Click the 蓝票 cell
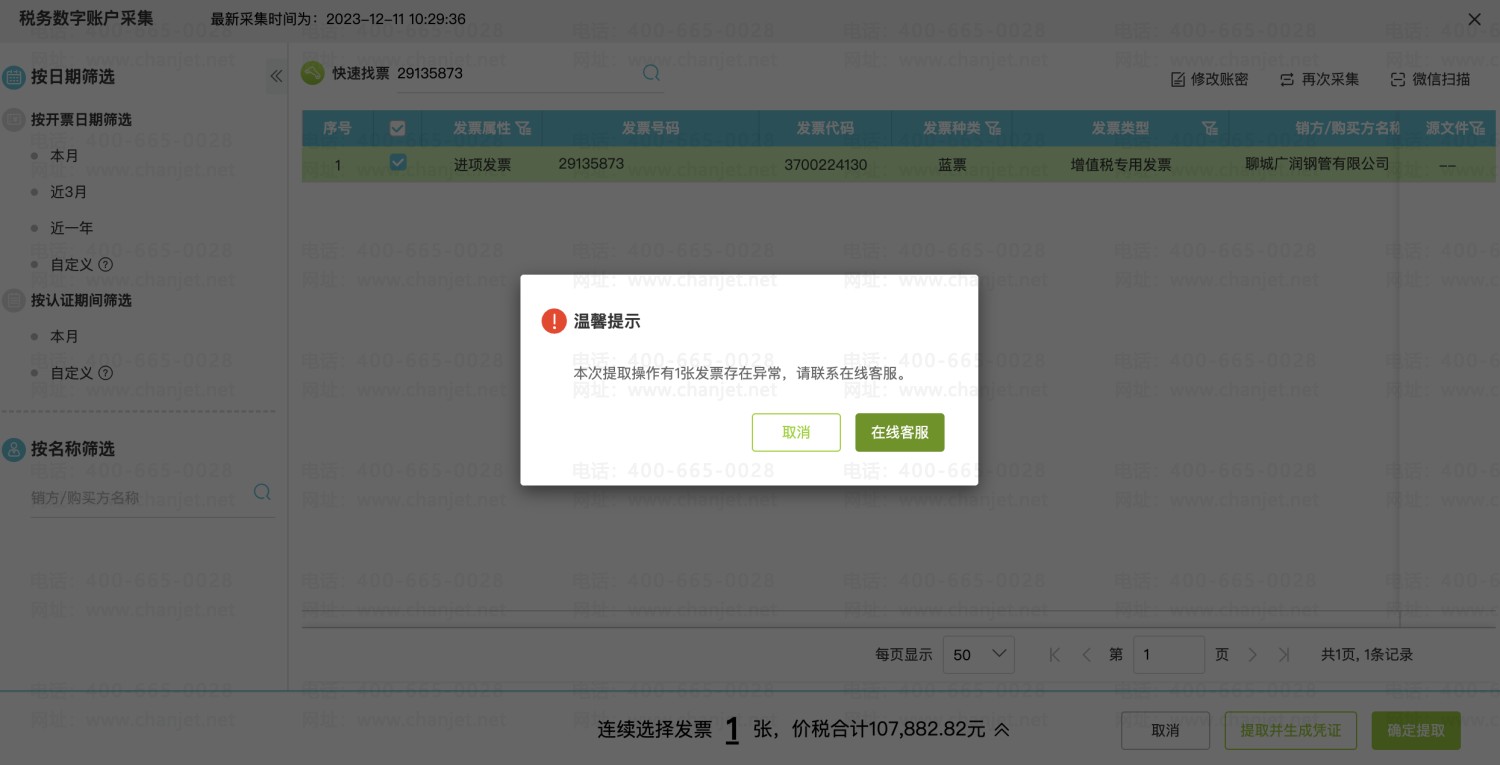Image resolution: width=1500 pixels, height=765 pixels. coord(952,165)
